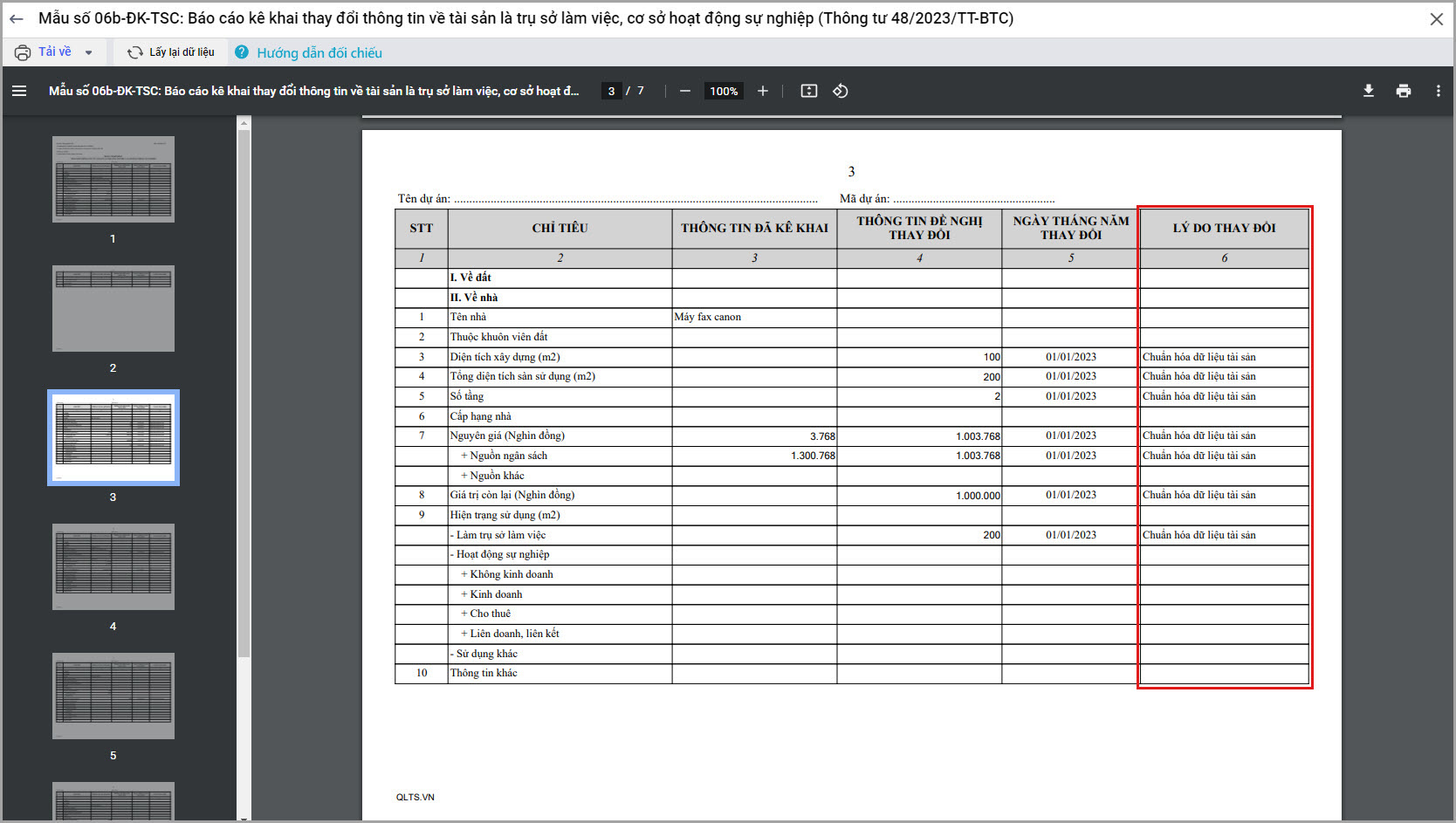1456x823 pixels.
Task: Click Lấy lại dữ liệu refresh button
Action: [171, 52]
